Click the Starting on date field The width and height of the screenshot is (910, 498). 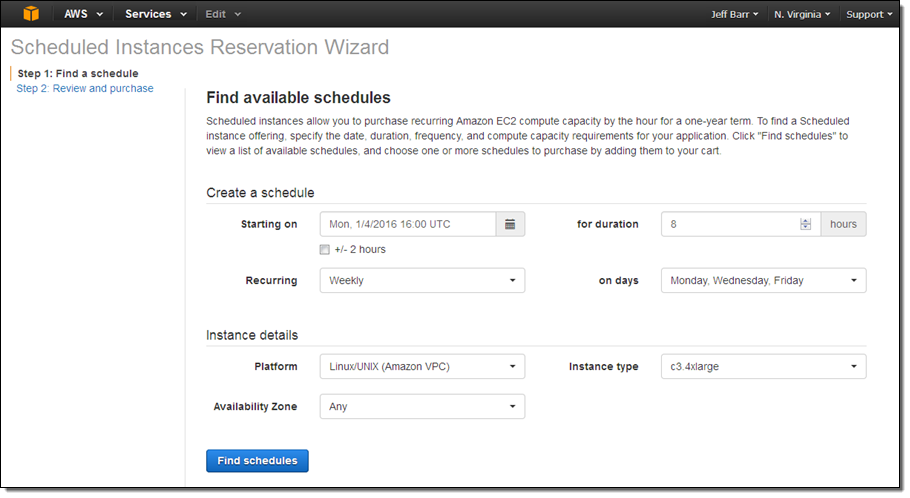pos(407,224)
